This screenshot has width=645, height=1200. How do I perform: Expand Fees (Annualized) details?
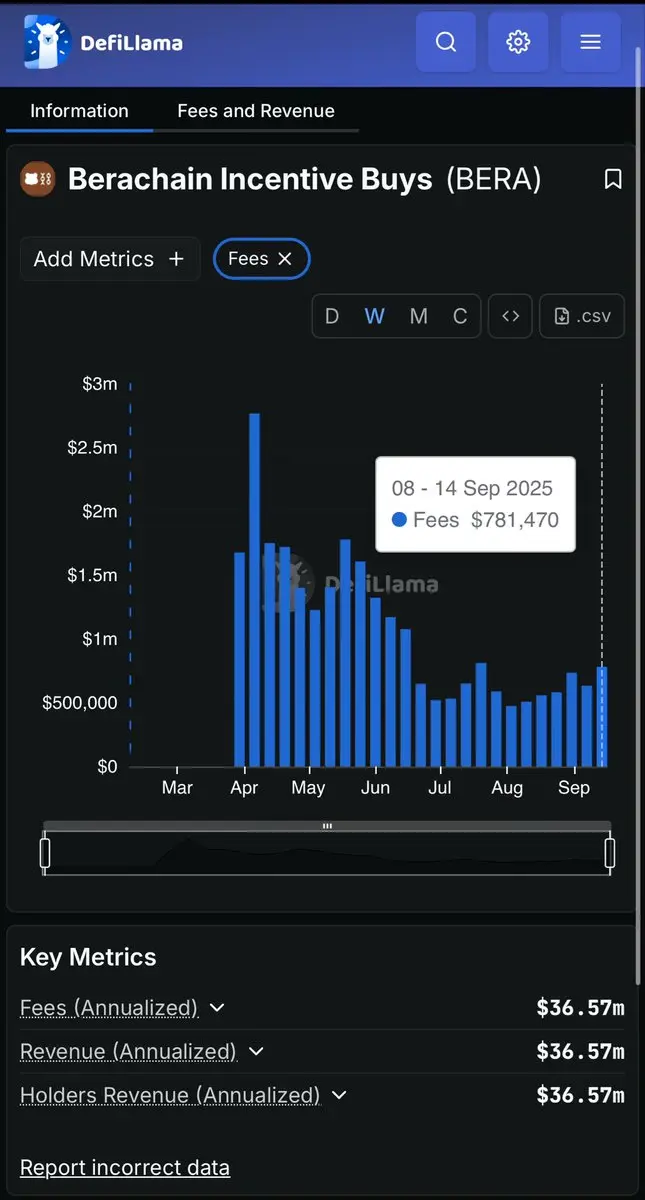click(x=217, y=1008)
